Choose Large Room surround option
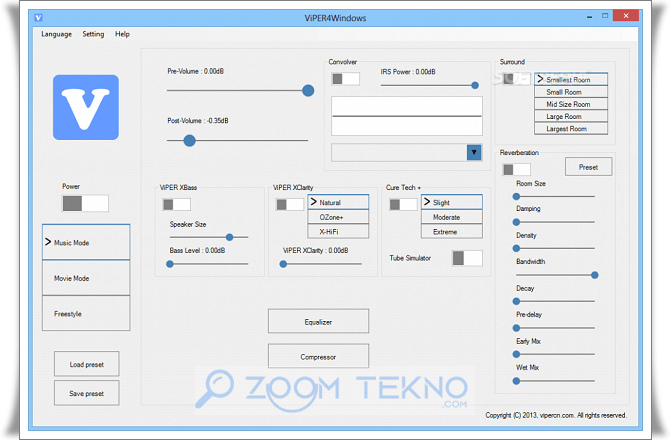Screen dimensions: 671x440 pyautogui.click(x=571, y=116)
